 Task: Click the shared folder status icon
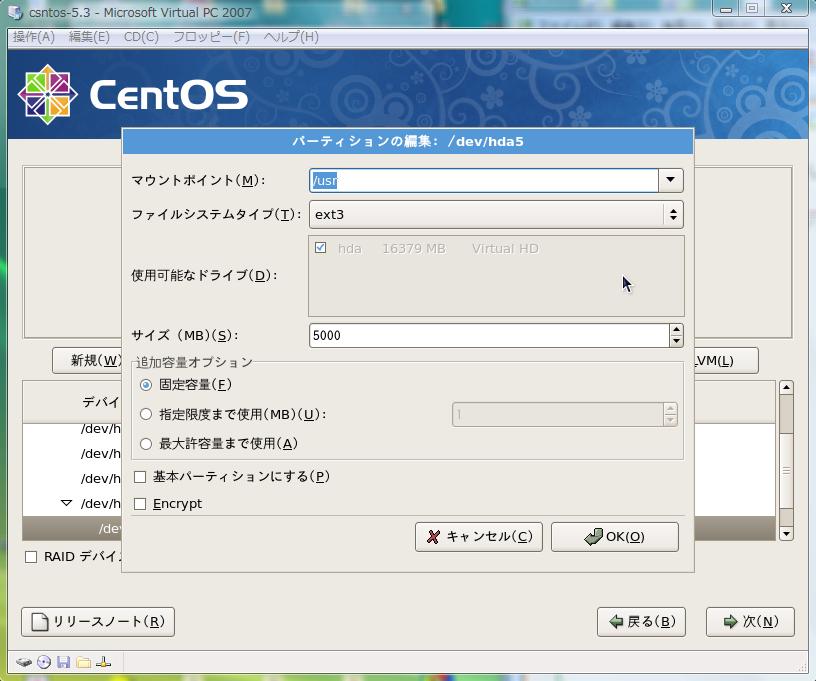click(84, 662)
